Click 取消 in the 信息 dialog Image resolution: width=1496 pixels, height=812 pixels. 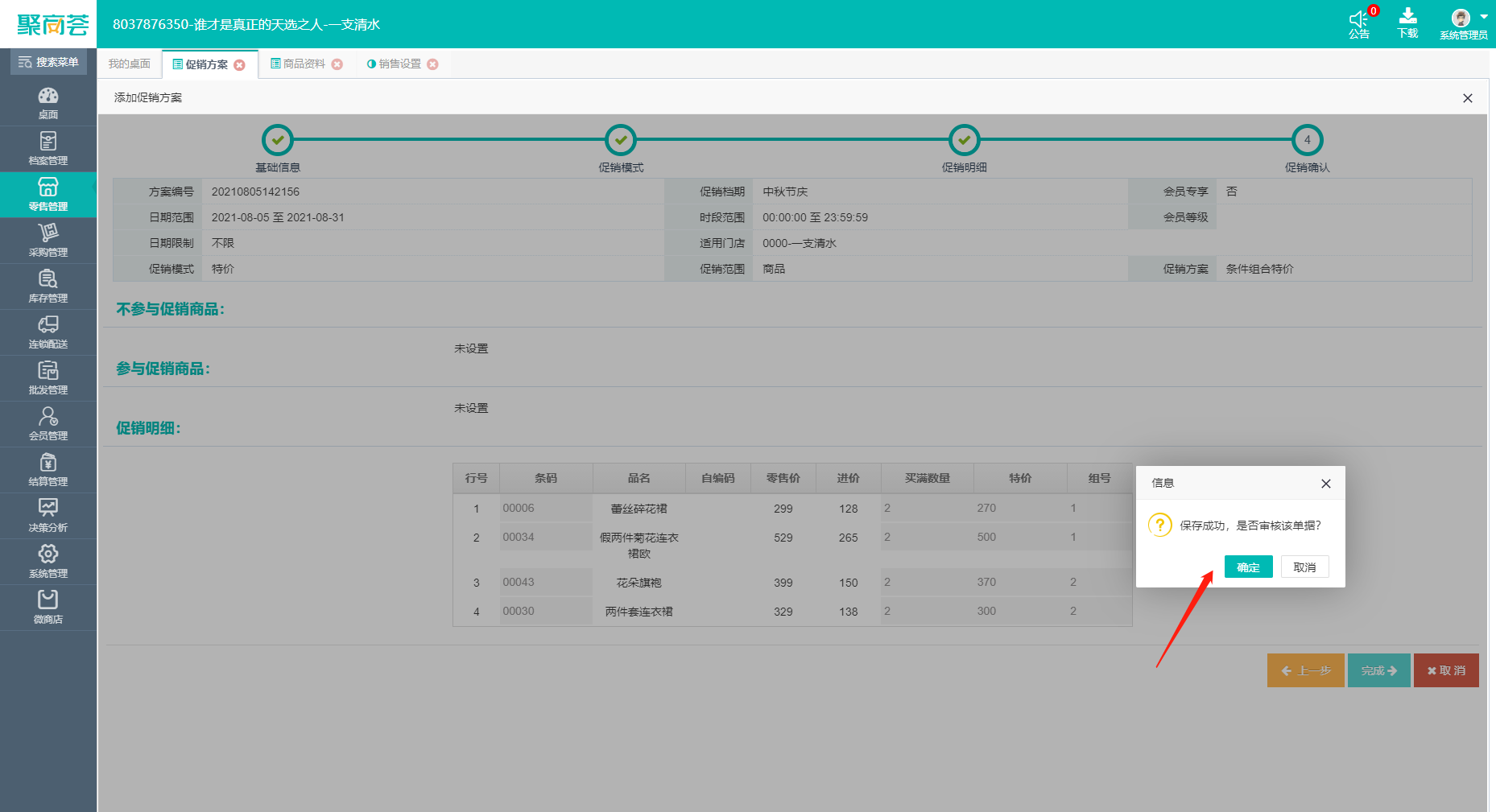1304,567
